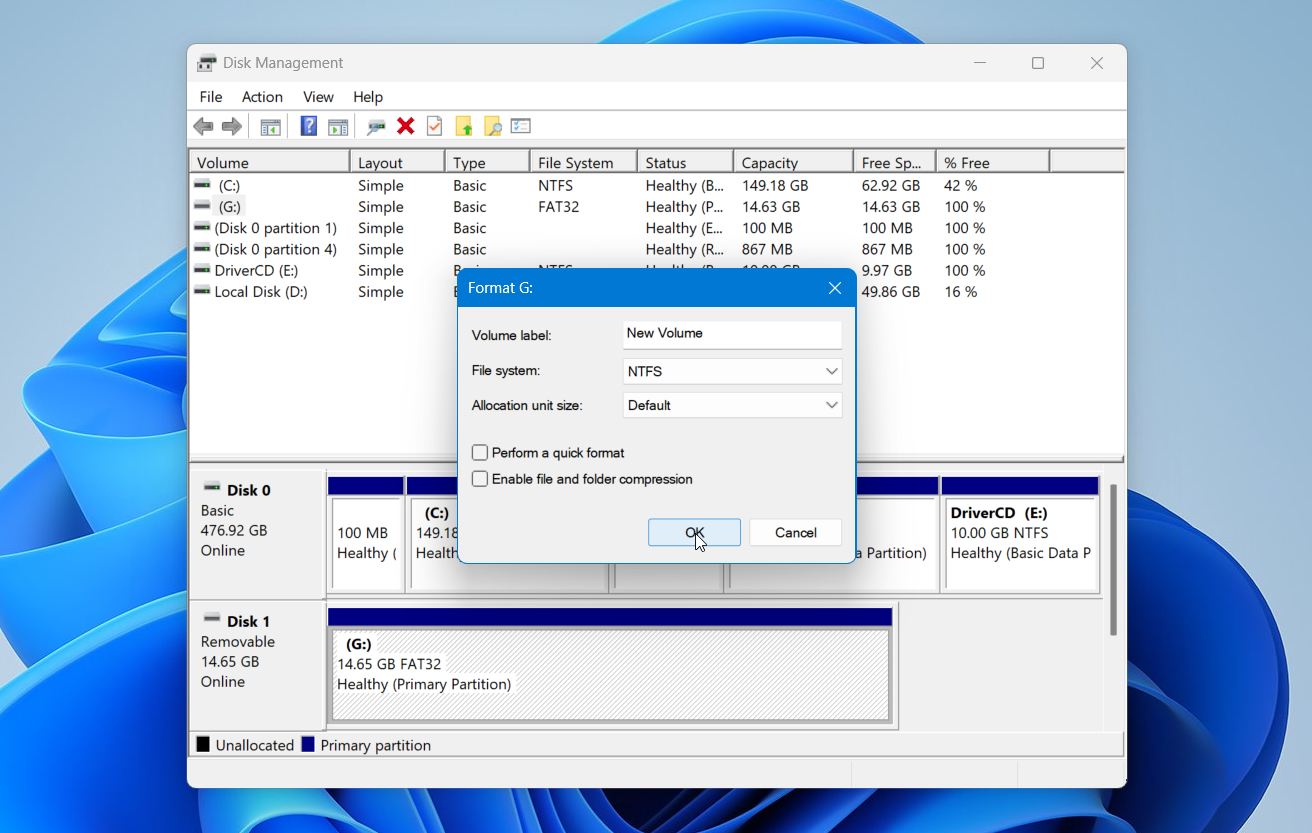Click the drive icon next to DriverCD (E:)

[202, 270]
